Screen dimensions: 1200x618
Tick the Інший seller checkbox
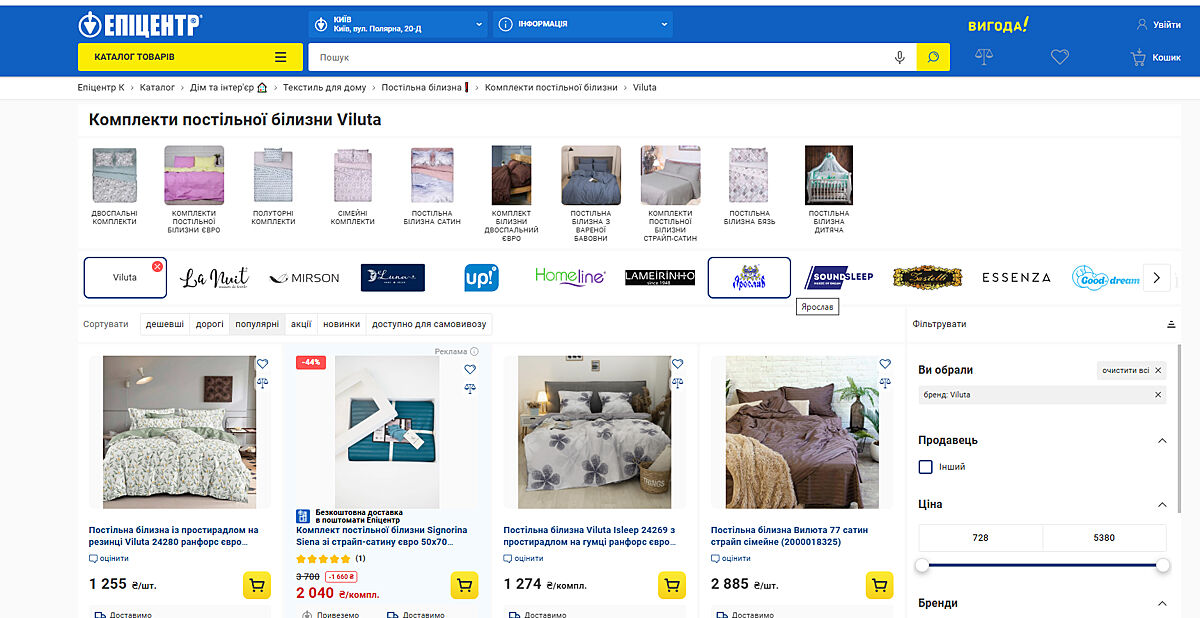pyautogui.click(x=926, y=467)
